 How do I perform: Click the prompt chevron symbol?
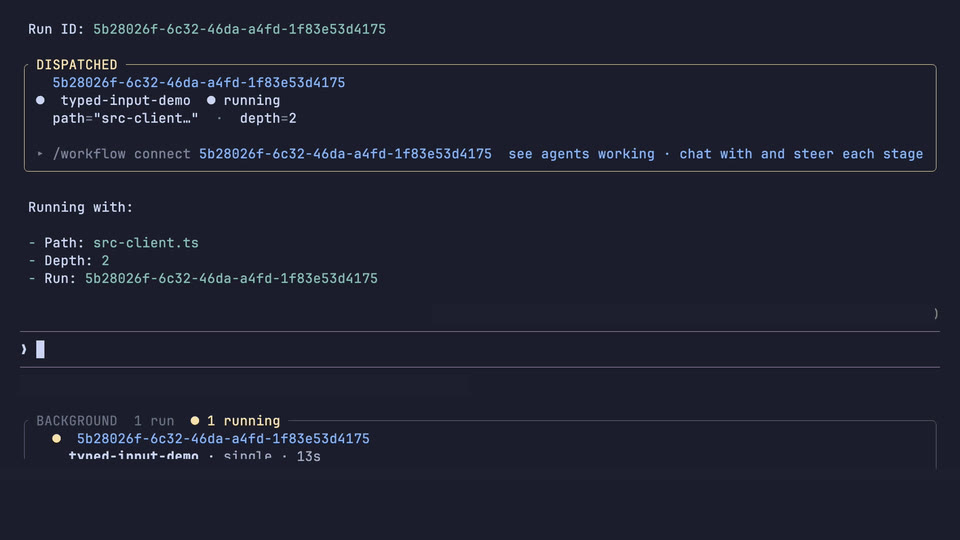[24, 350]
